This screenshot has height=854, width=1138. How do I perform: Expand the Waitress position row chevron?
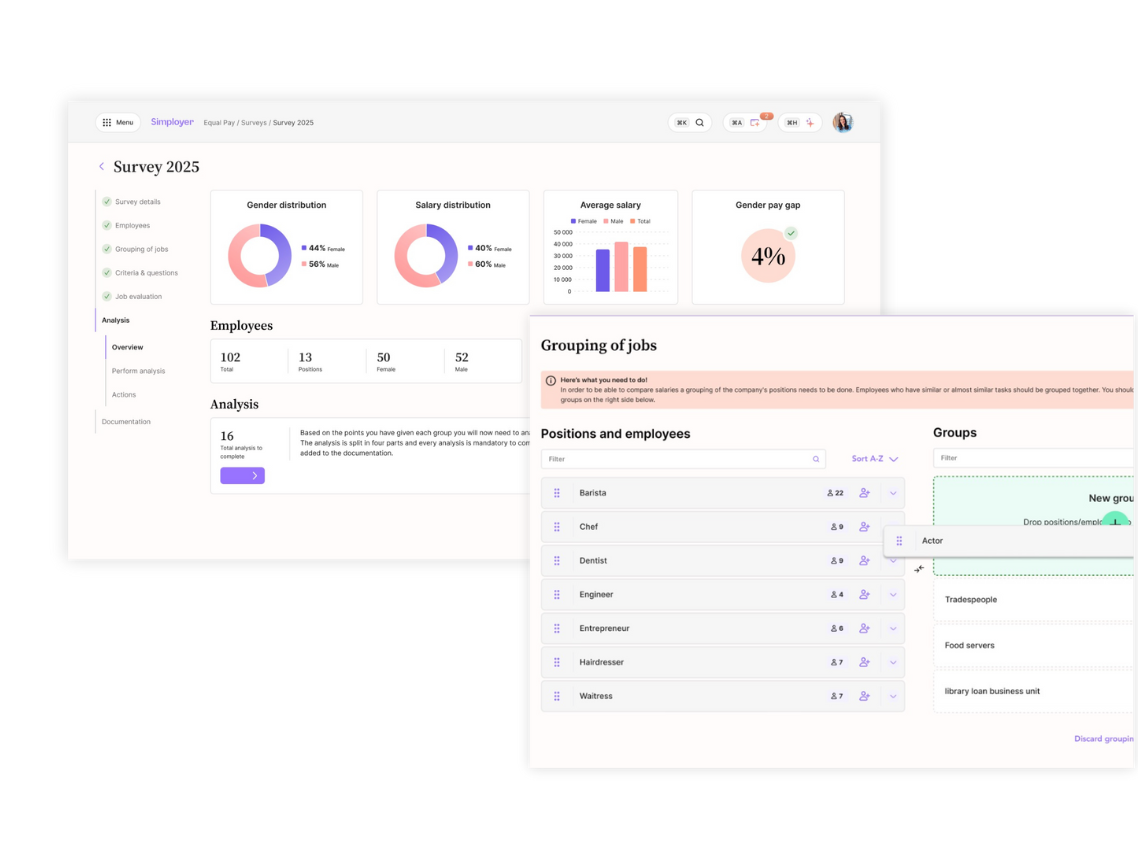pyautogui.click(x=893, y=696)
